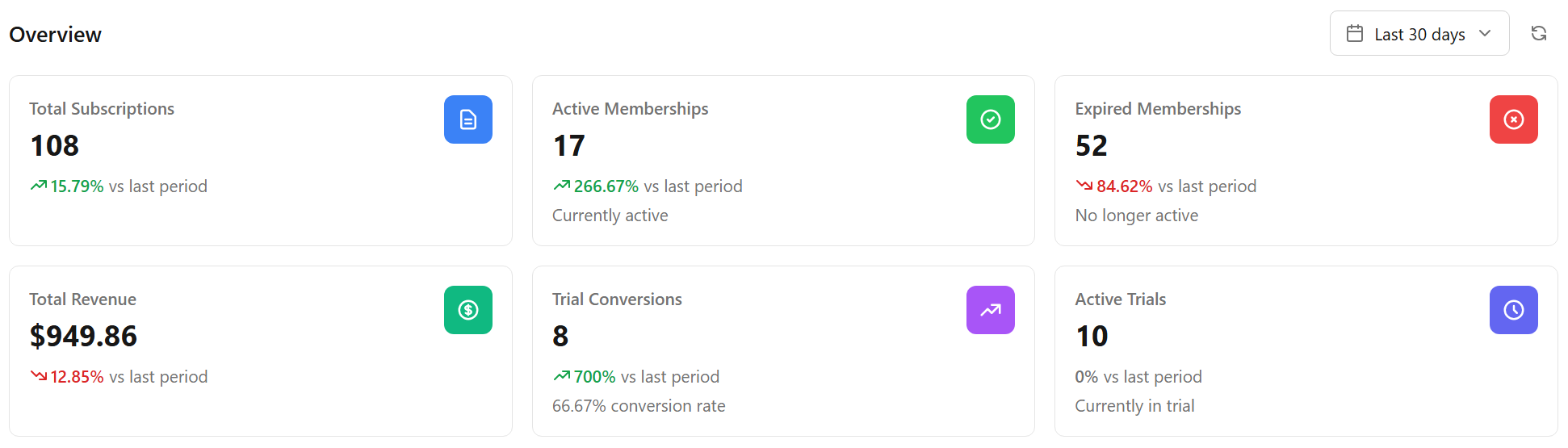Click the 266.67% active memberships change

606,186
